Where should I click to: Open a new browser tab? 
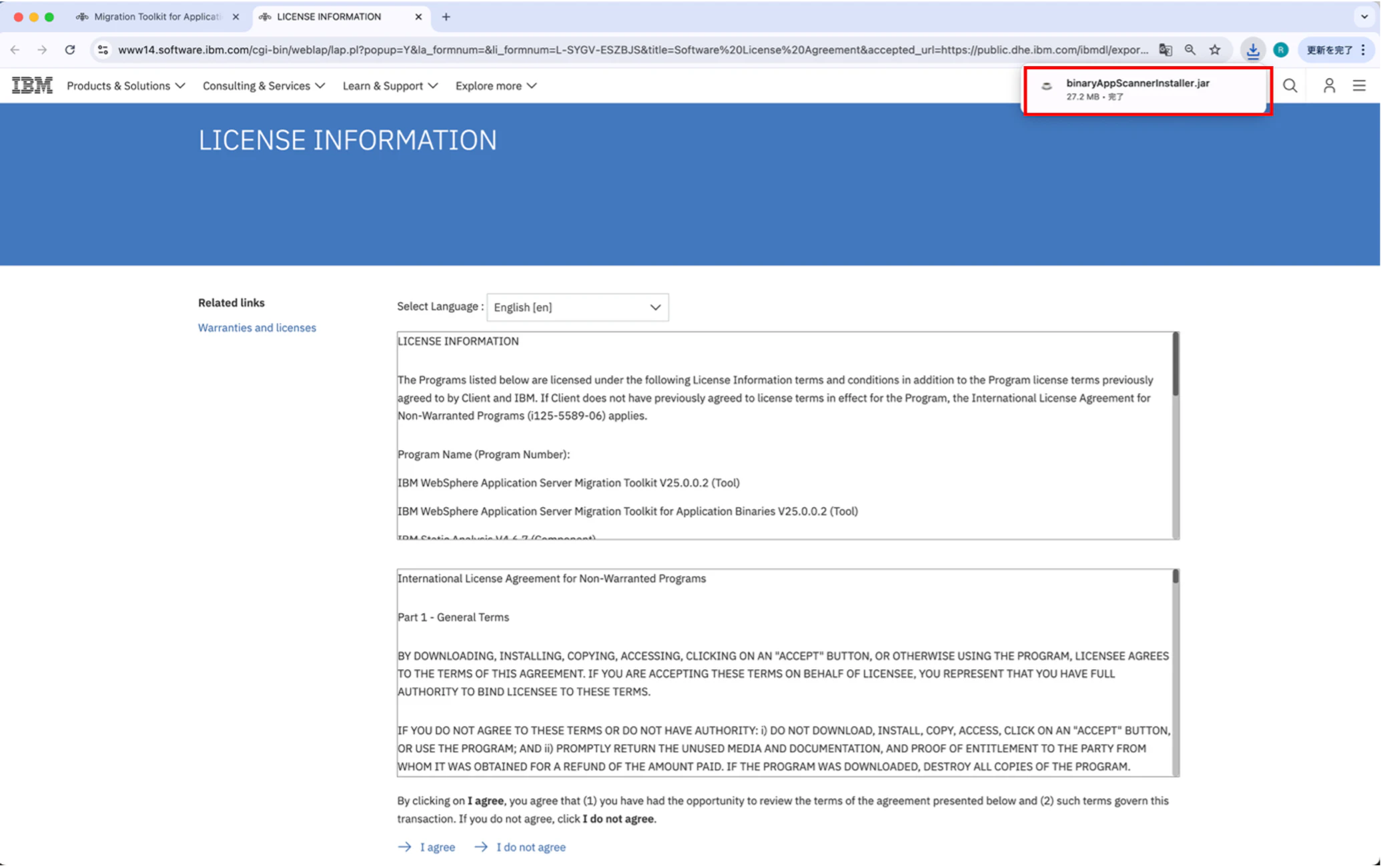click(x=446, y=17)
